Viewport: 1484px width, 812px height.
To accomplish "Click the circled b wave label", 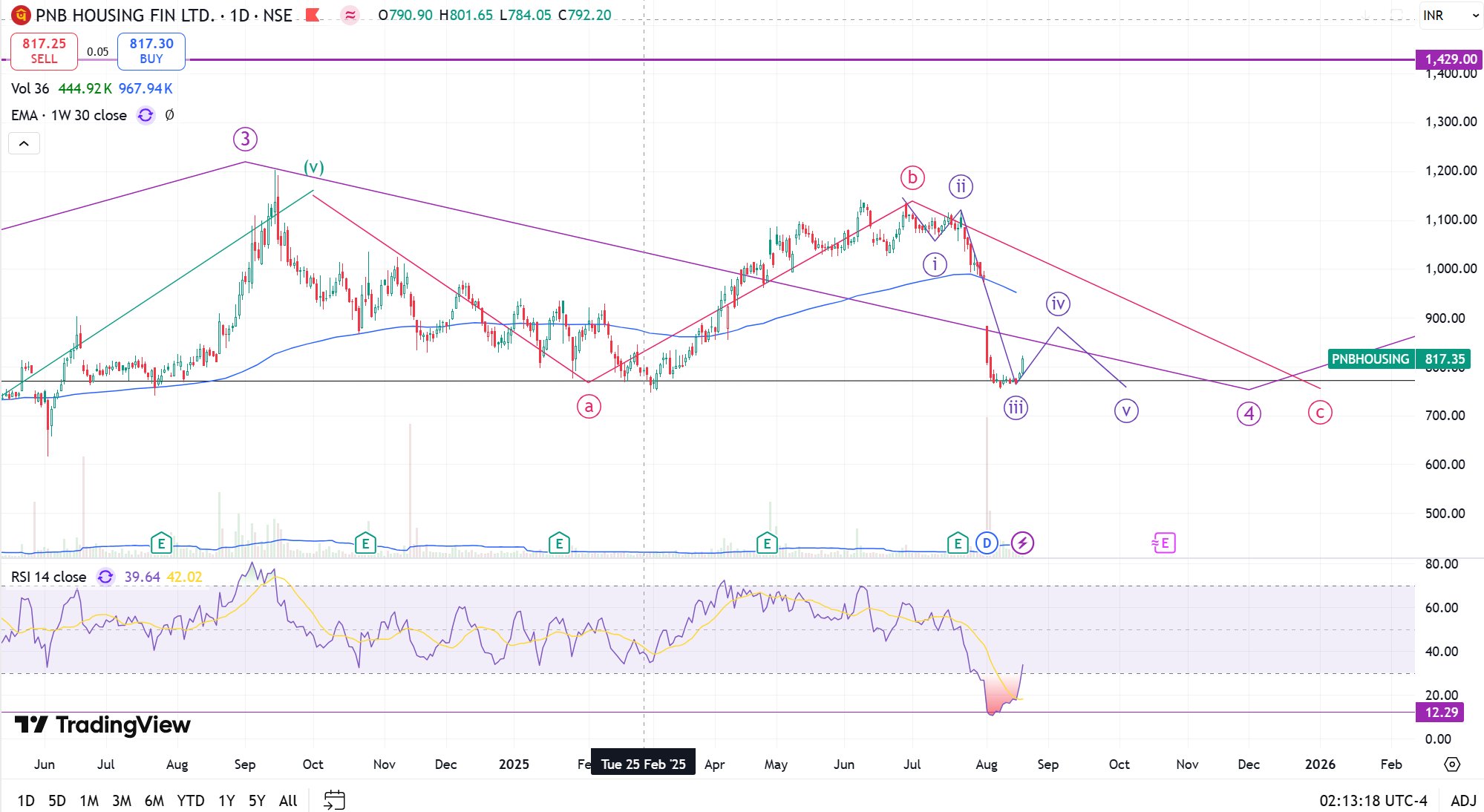I will 912,177.
